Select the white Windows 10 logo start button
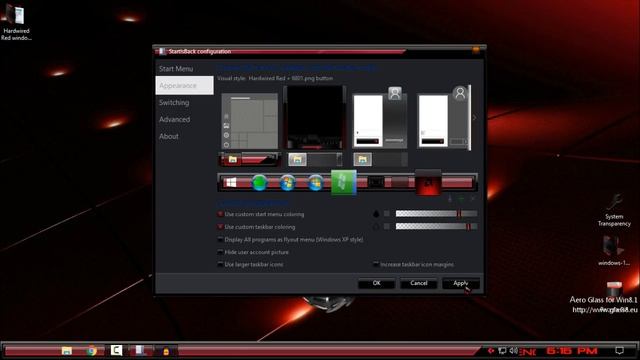 [231, 183]
